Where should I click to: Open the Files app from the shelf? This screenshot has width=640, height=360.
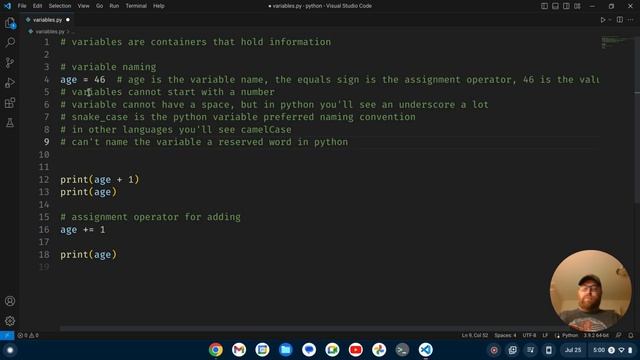286,350
